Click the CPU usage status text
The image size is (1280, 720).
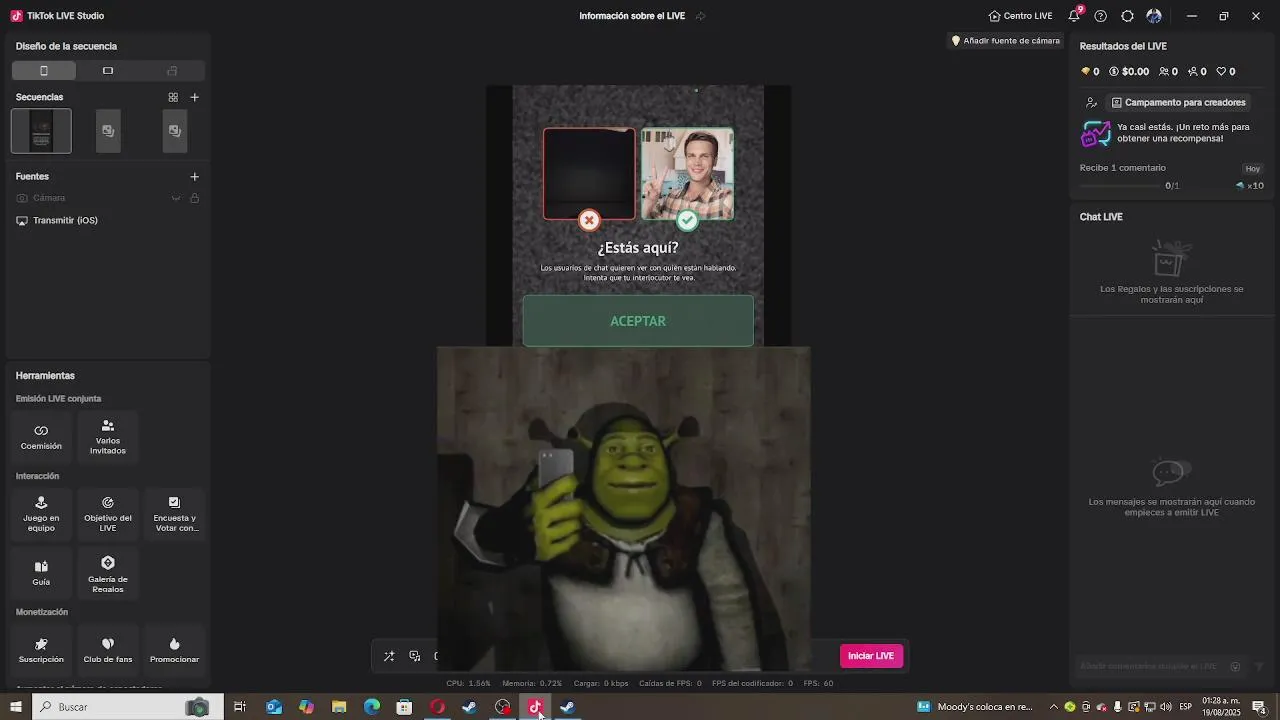pyautogui.click(x=468, y=683)
